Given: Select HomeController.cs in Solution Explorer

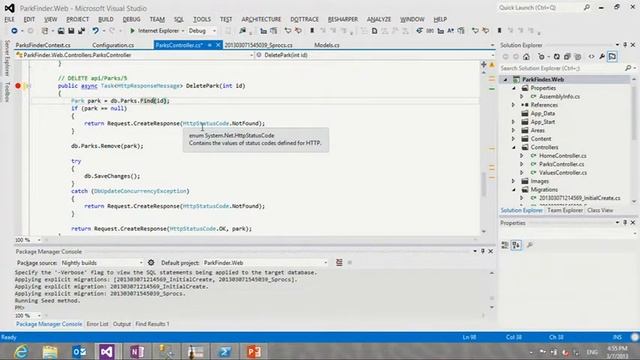Looking at the screenshot, I should 562,156.
